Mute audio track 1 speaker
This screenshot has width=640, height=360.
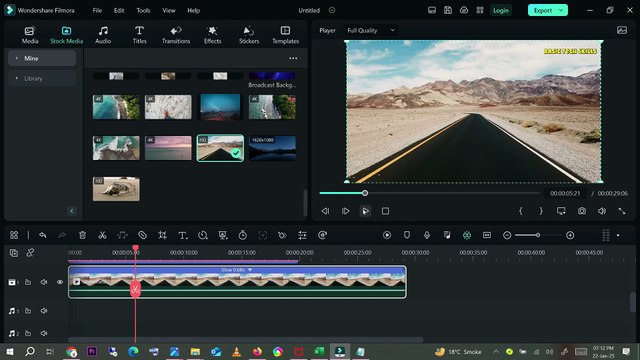coord(44,311)
